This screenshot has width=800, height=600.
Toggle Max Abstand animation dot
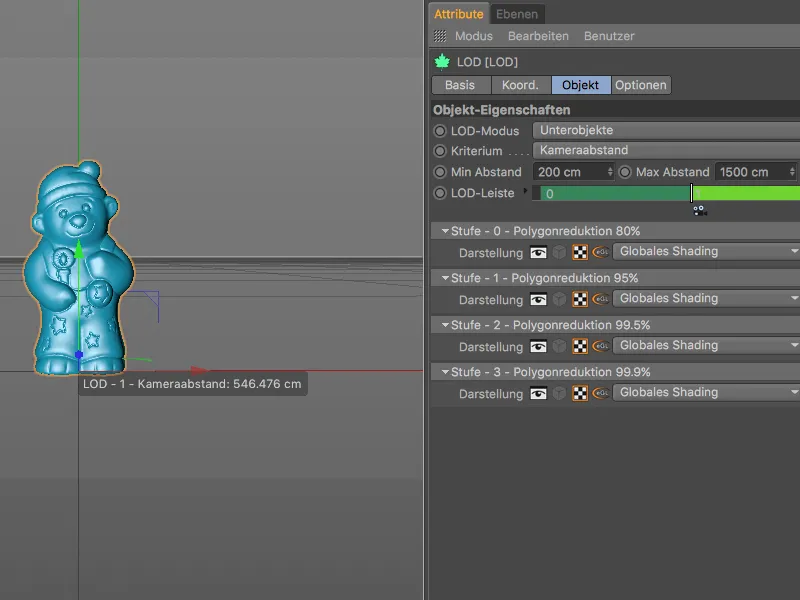[625, 172]
